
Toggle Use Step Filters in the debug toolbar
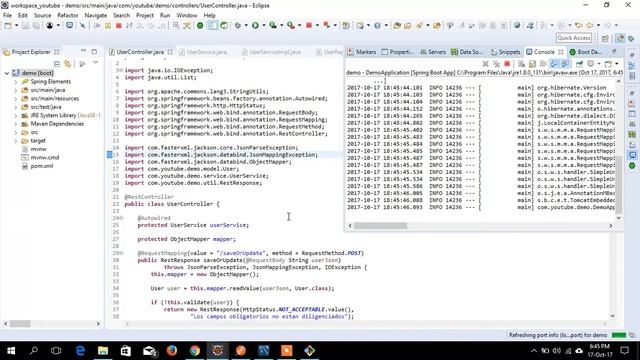click(x=187, y=25)
